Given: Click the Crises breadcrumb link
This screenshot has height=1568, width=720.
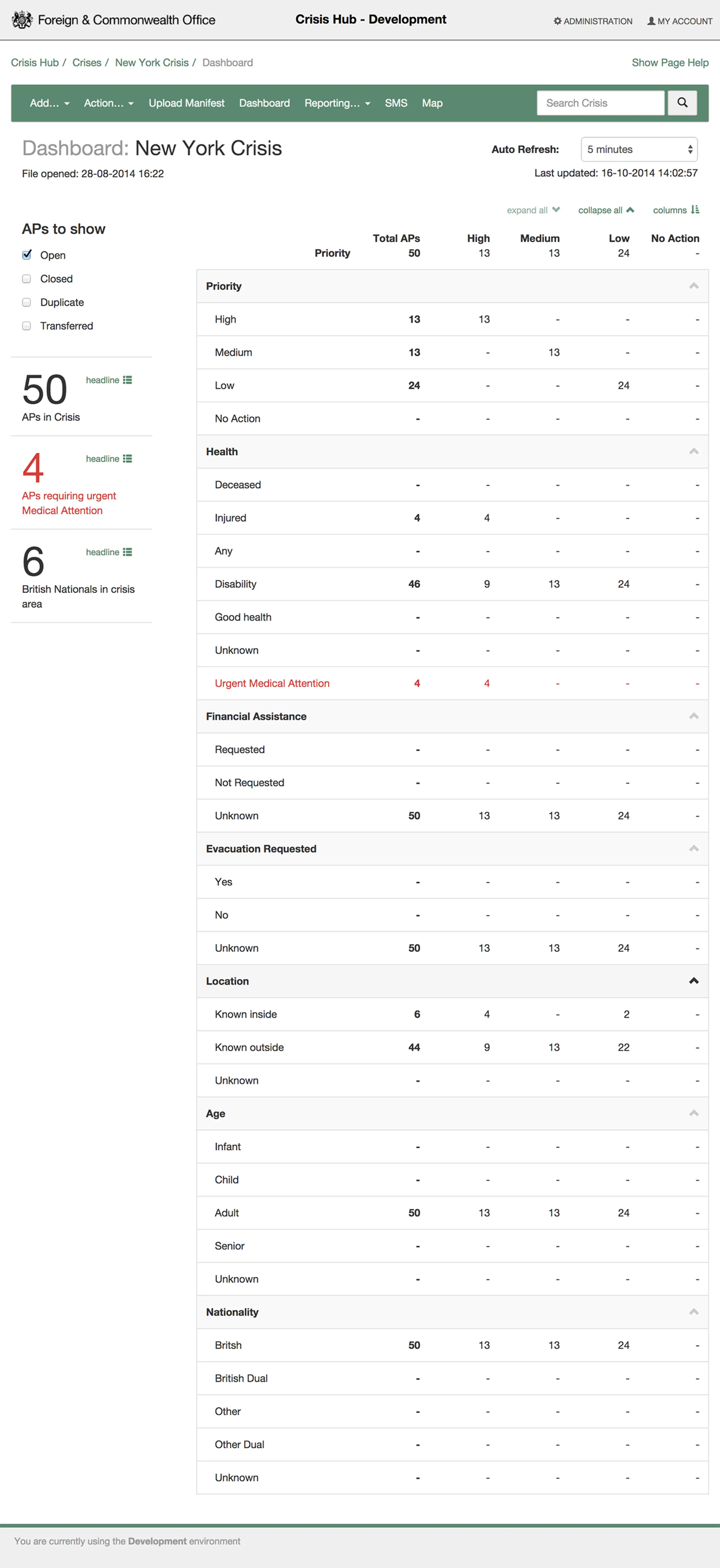Looking at the screenshot, I should (x=87, y=63).
